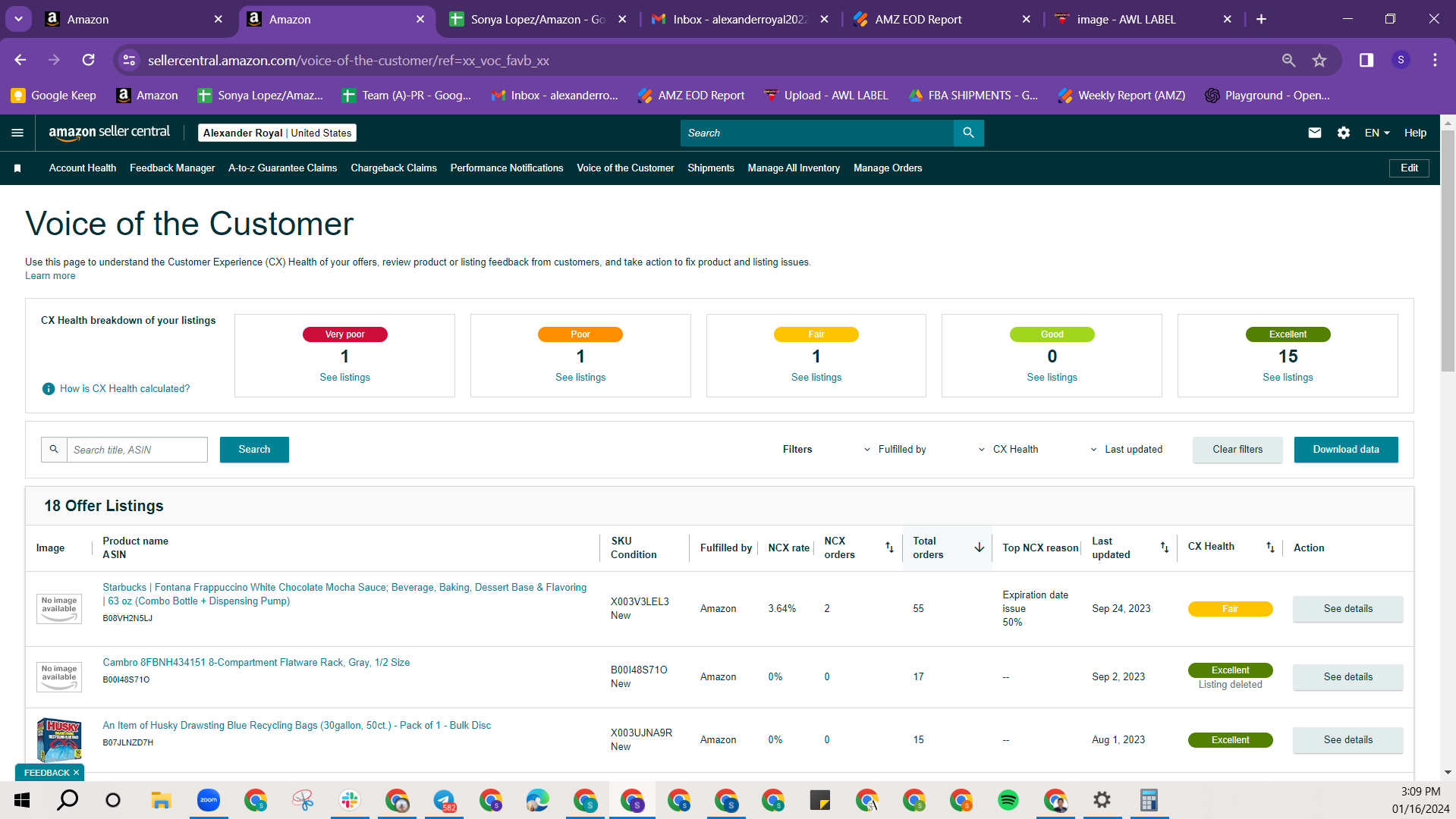The height and width of the screenshot is (819, 1456).
Task: Open the Chrome profile avatar S
Action: pyautogui.click(x=1401, y=60)
